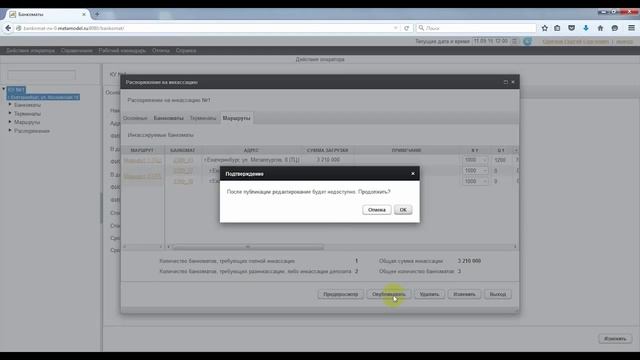Screen dimensions: 640x360
Task: Open a new browser tab with plus
Action: click(x=97, y=14)
